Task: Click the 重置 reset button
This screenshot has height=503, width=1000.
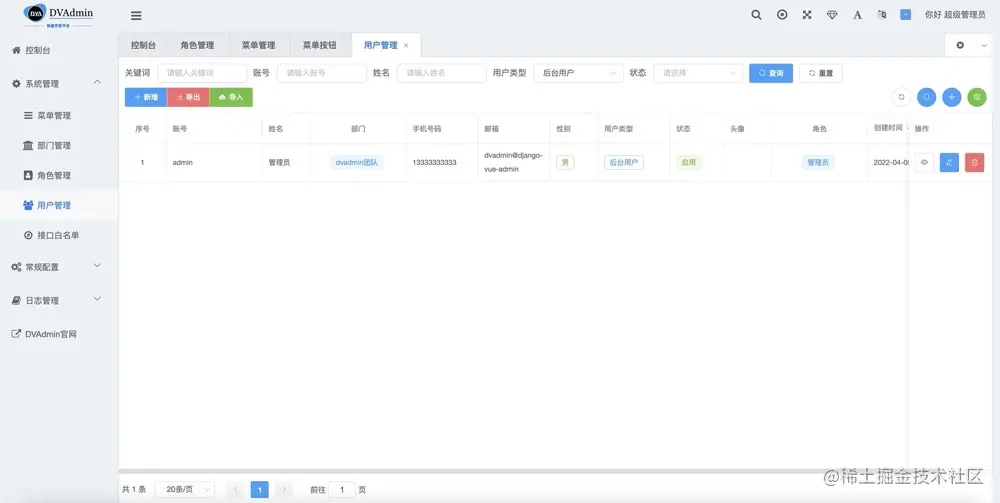Action: point(821,73)
